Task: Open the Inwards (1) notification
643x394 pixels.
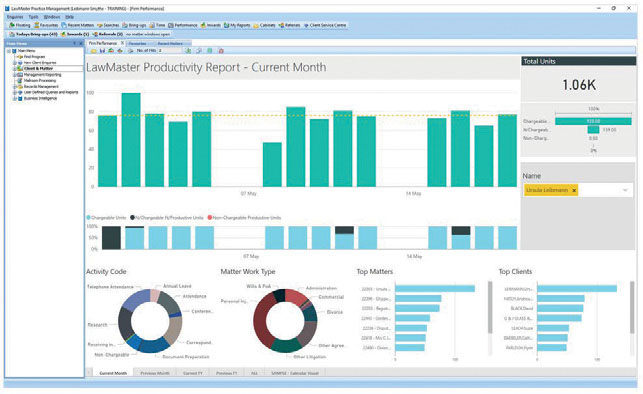Action: pyautogui.click(x=75, y=34)
